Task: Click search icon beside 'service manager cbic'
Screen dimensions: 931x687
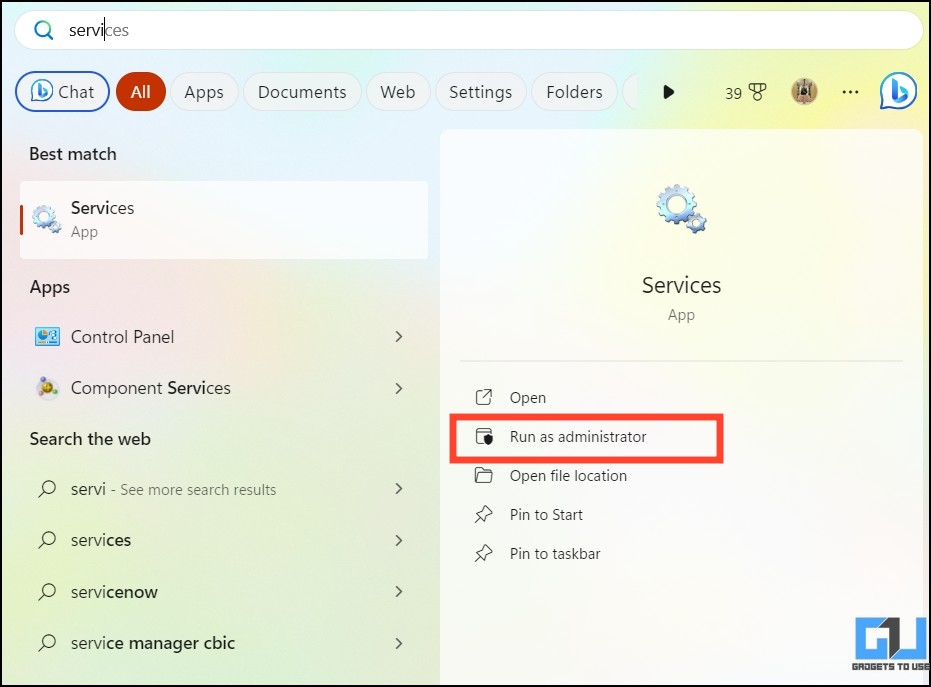Action: point(47,642)
